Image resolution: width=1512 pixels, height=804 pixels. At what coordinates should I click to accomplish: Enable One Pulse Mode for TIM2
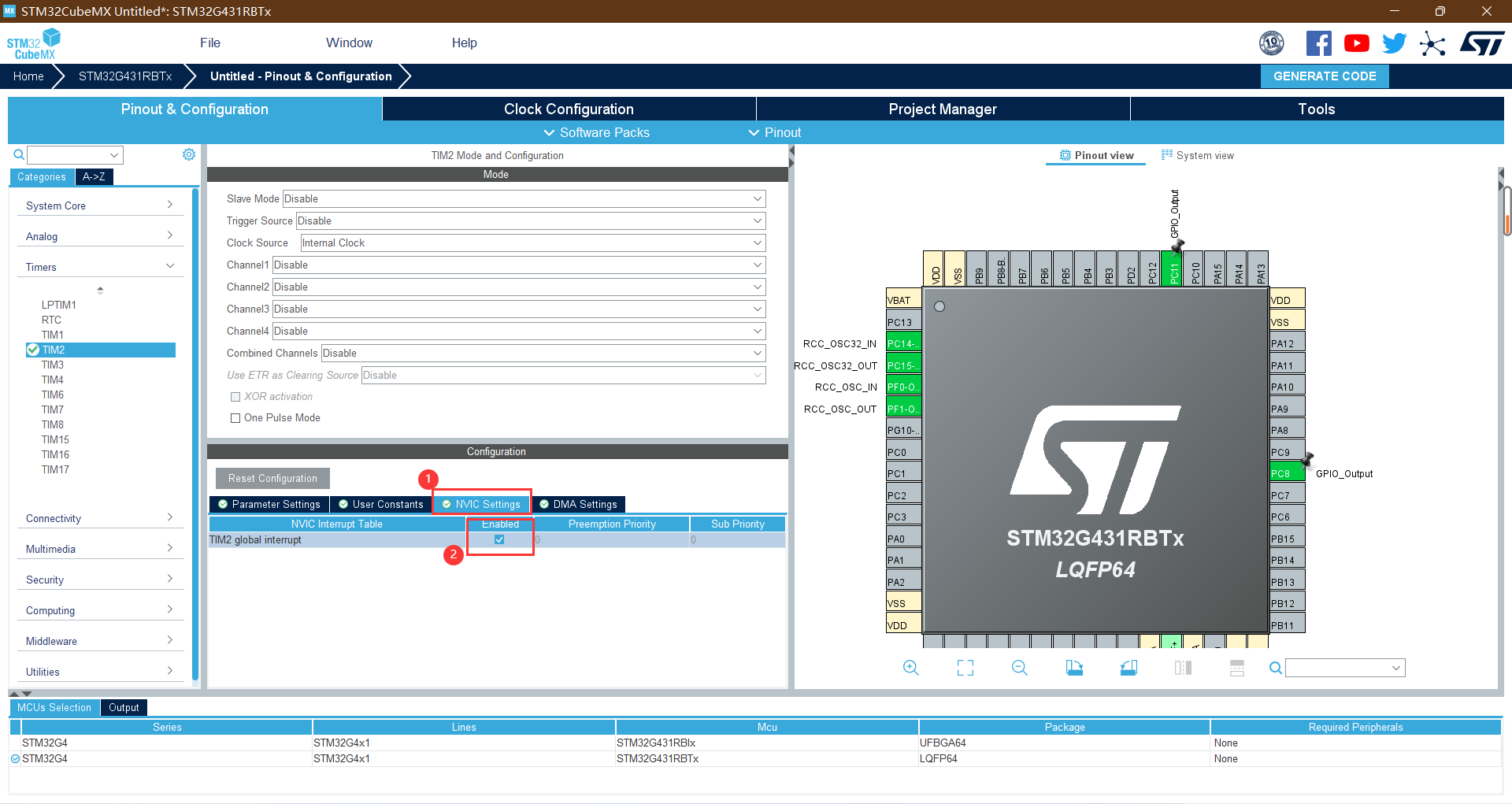[235, 417]
